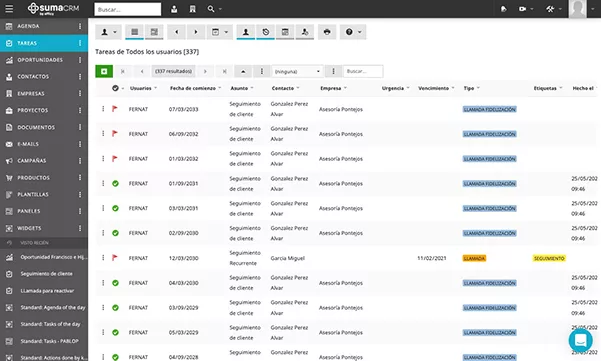
Task: Open E-mails in the sidebar
Action: coord(28,144)
